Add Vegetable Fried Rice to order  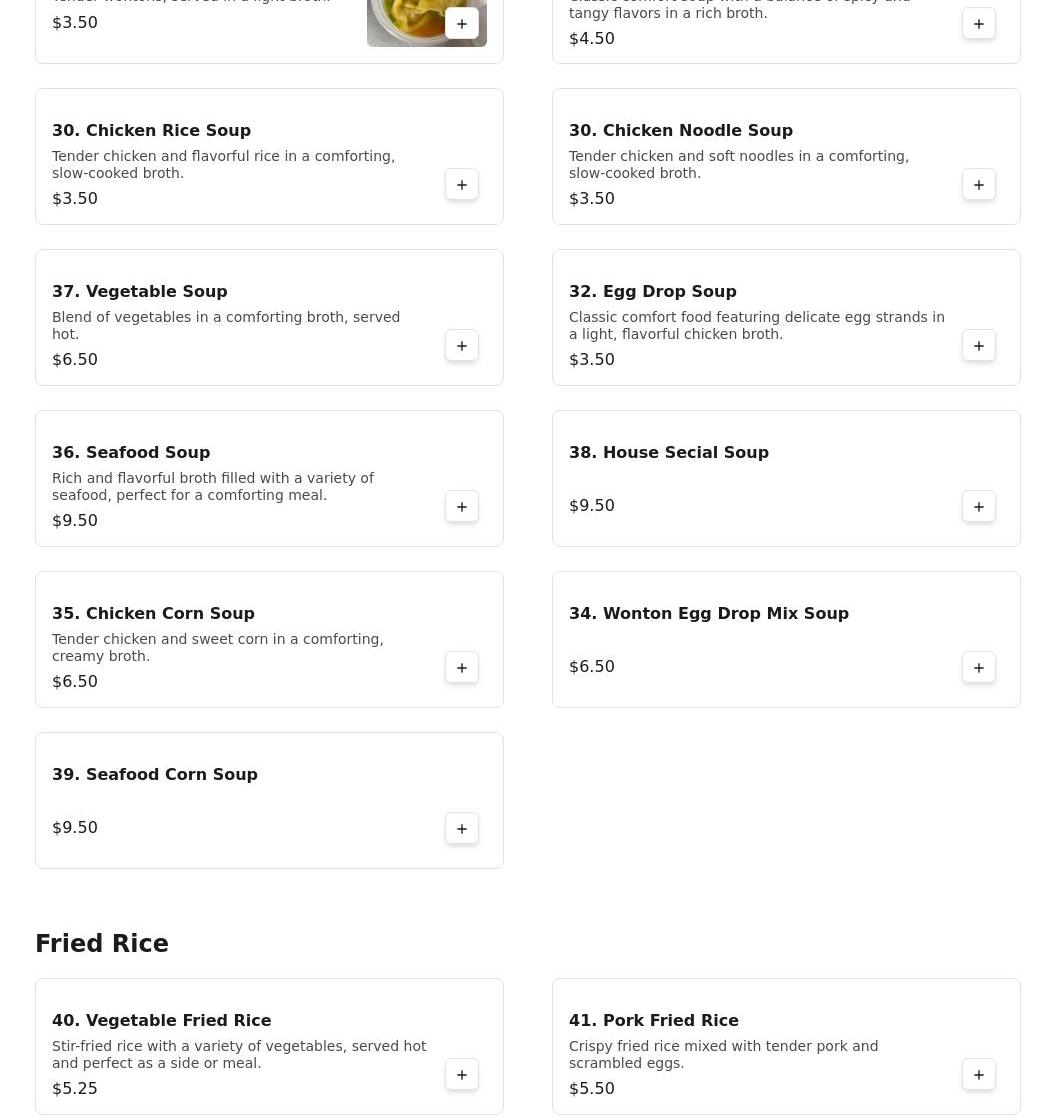coord(462,1074)
